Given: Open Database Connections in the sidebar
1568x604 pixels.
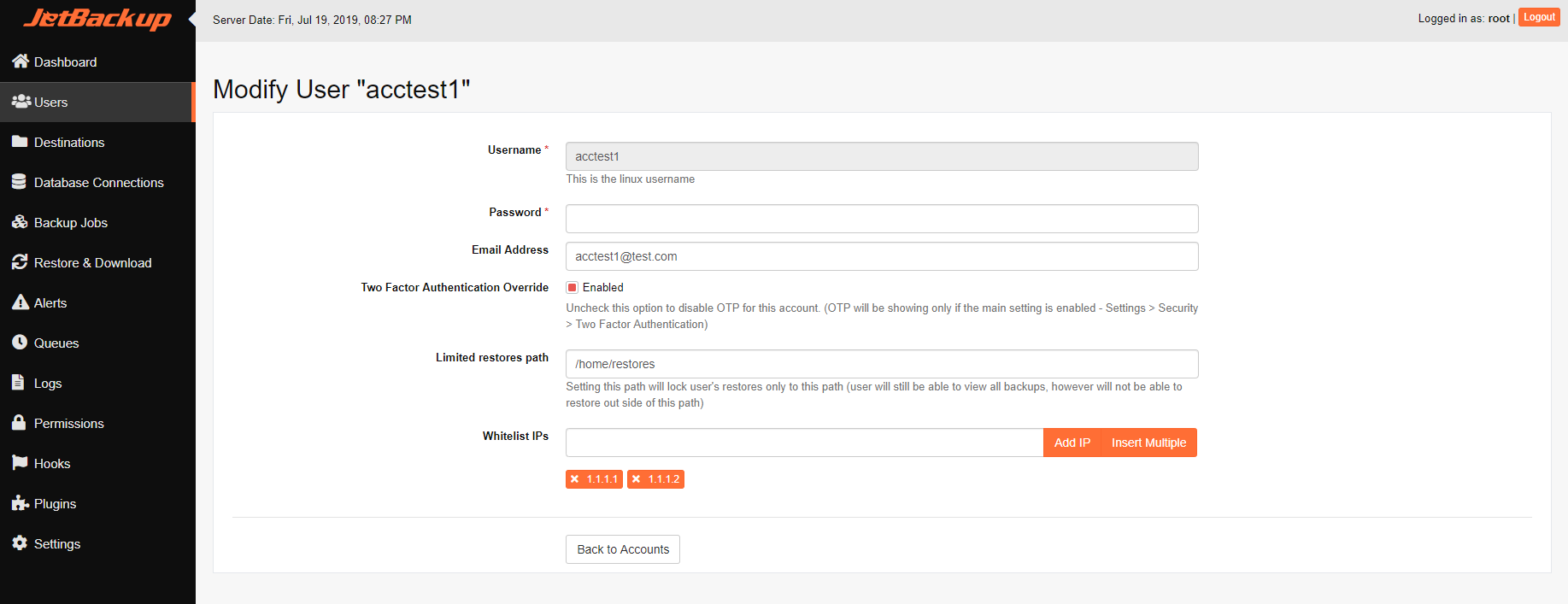Looking at the screenshot, I should click(x=97, y=182).
